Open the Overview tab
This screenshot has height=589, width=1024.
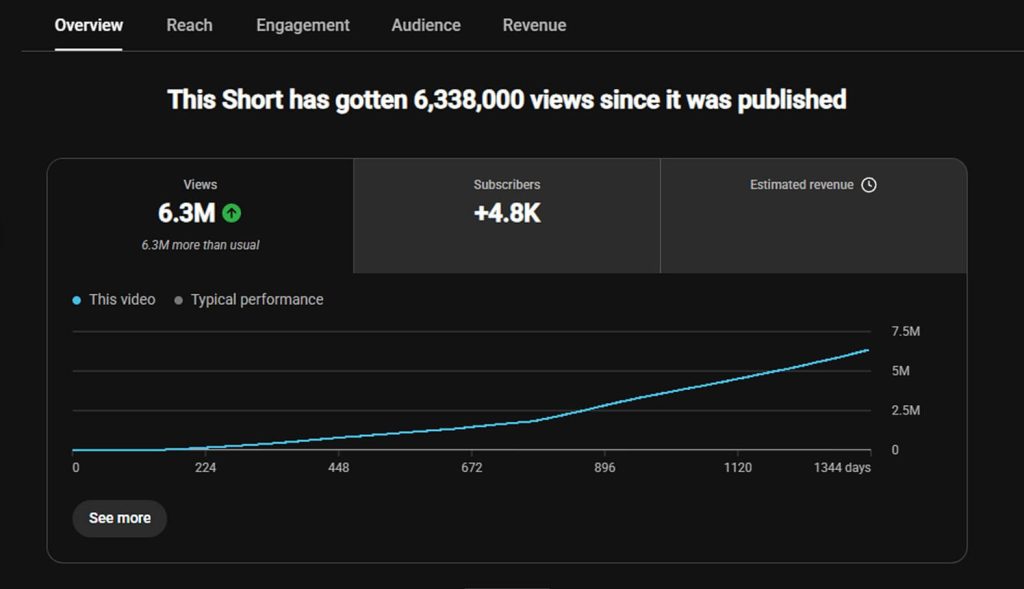coord(88,25)
